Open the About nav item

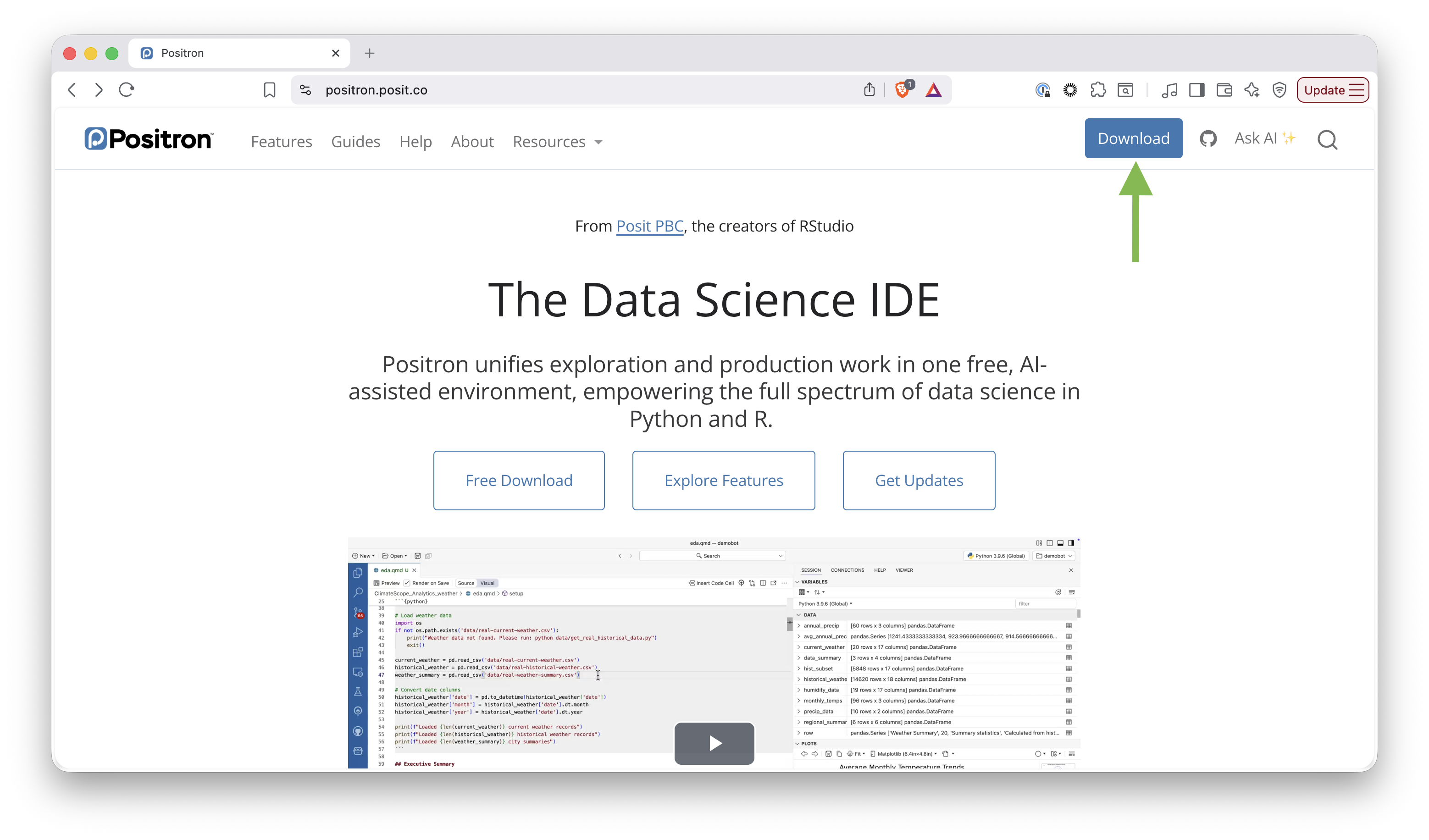(472, 142)
